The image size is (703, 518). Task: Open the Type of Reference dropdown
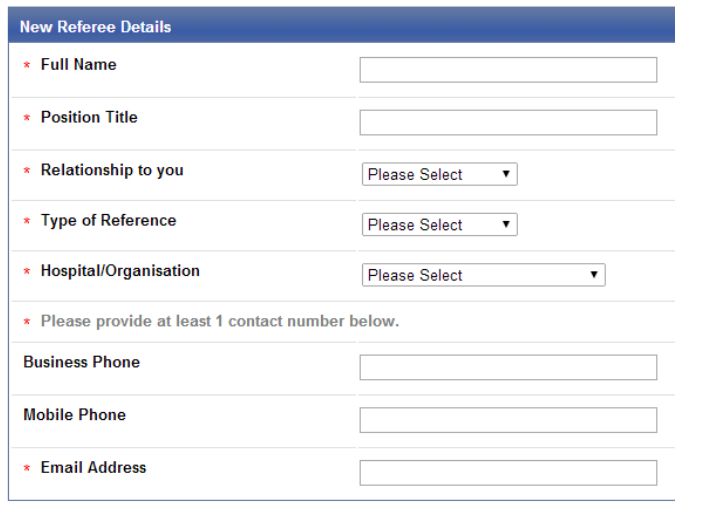click(x=439, y=224)
